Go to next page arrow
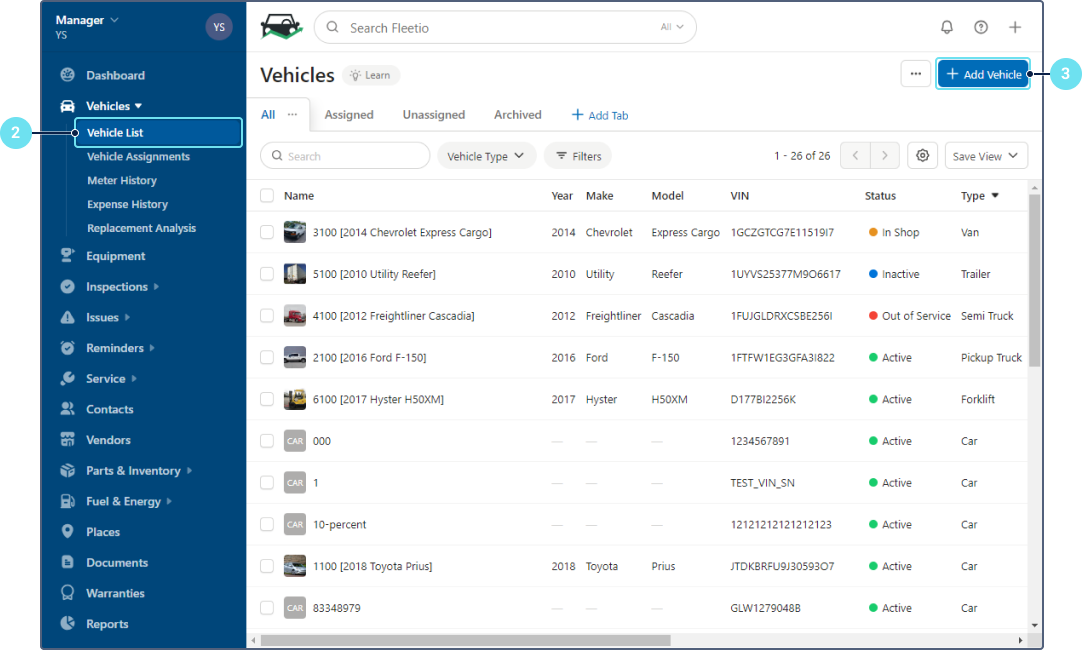This screenshot has height=650, width=1082. 884,156
